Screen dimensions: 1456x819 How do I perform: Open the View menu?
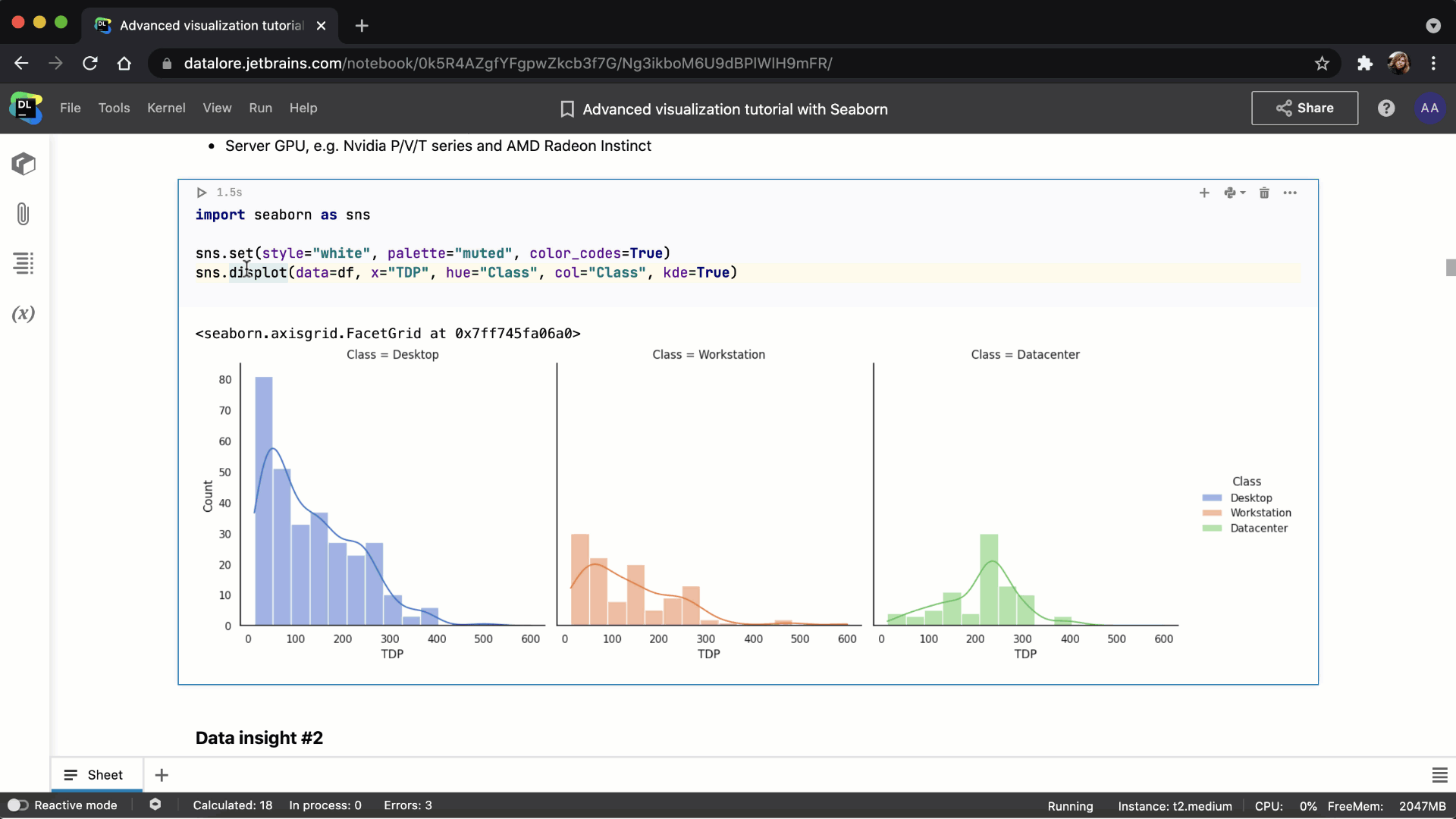point(218,108)
